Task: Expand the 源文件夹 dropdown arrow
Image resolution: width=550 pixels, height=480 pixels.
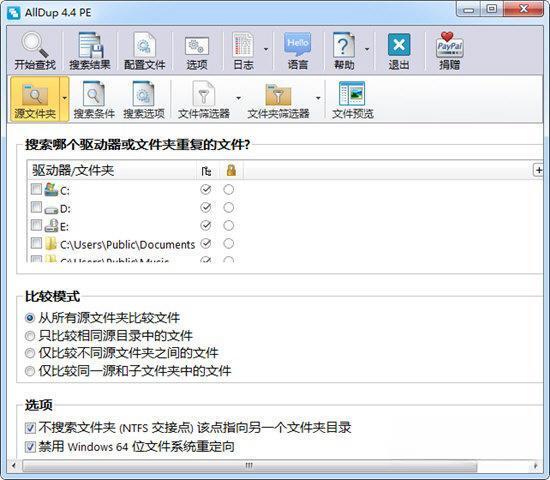Action: 65,98
